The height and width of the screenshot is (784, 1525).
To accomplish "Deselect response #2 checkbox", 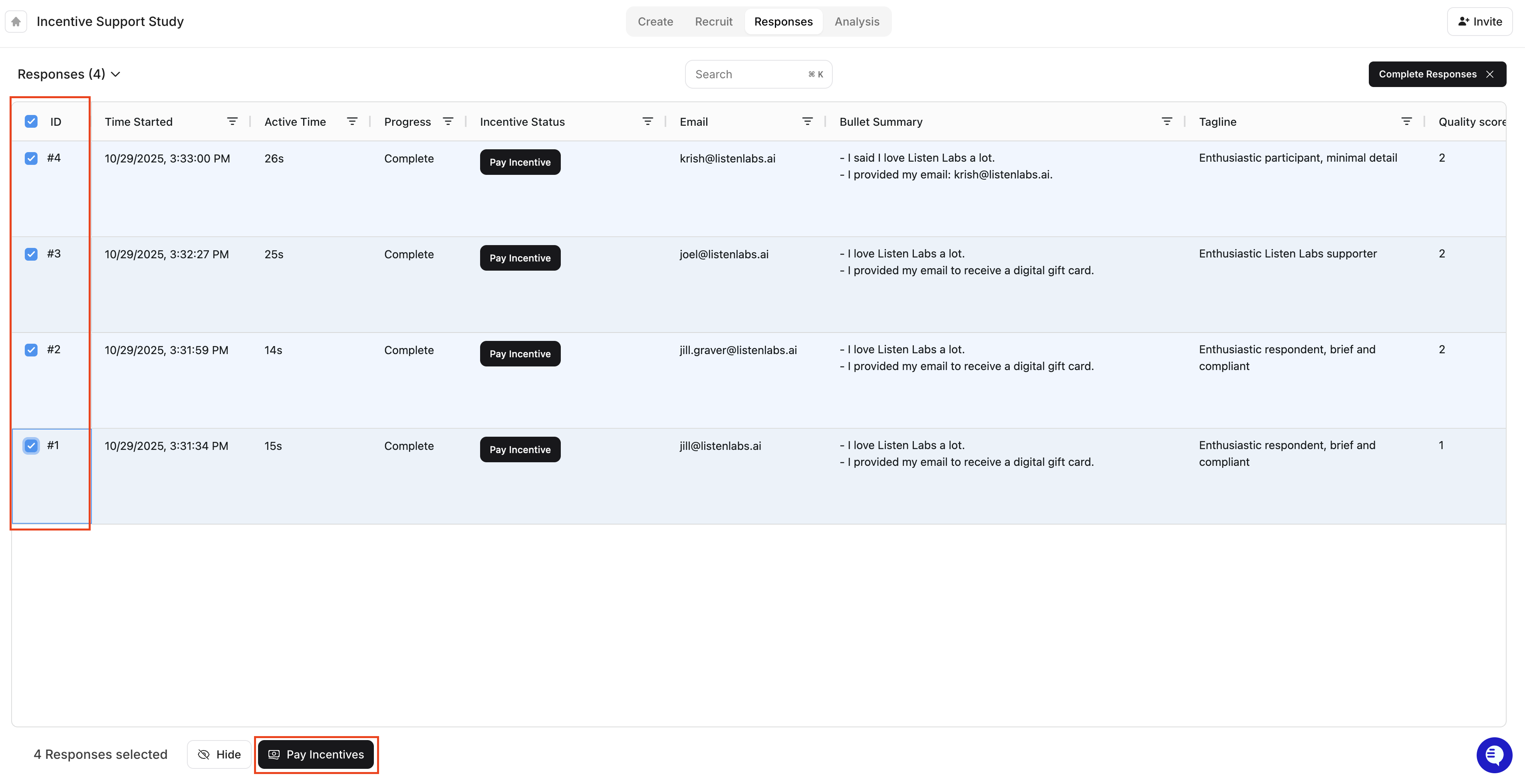I will [32, 350].
